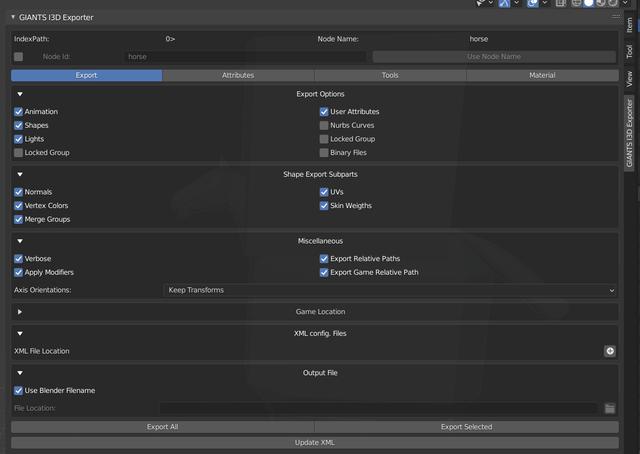640x454 pixels.
Task: Toggle viewport overlays icon
Action: [532, 3]
